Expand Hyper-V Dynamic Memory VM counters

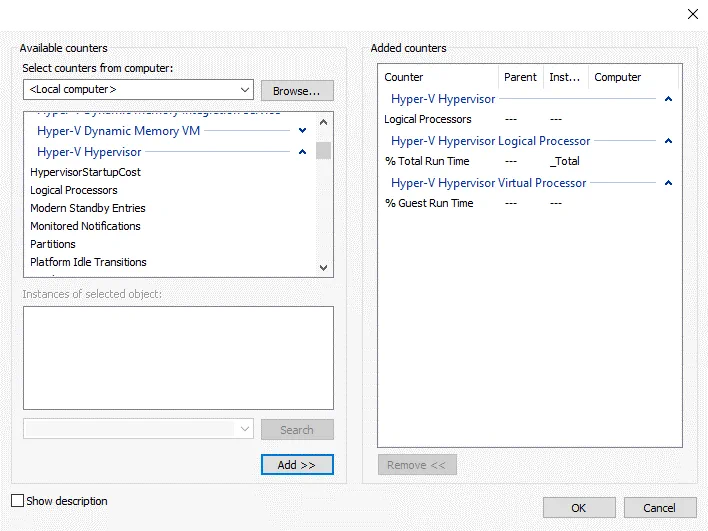(x=302, y=131)
